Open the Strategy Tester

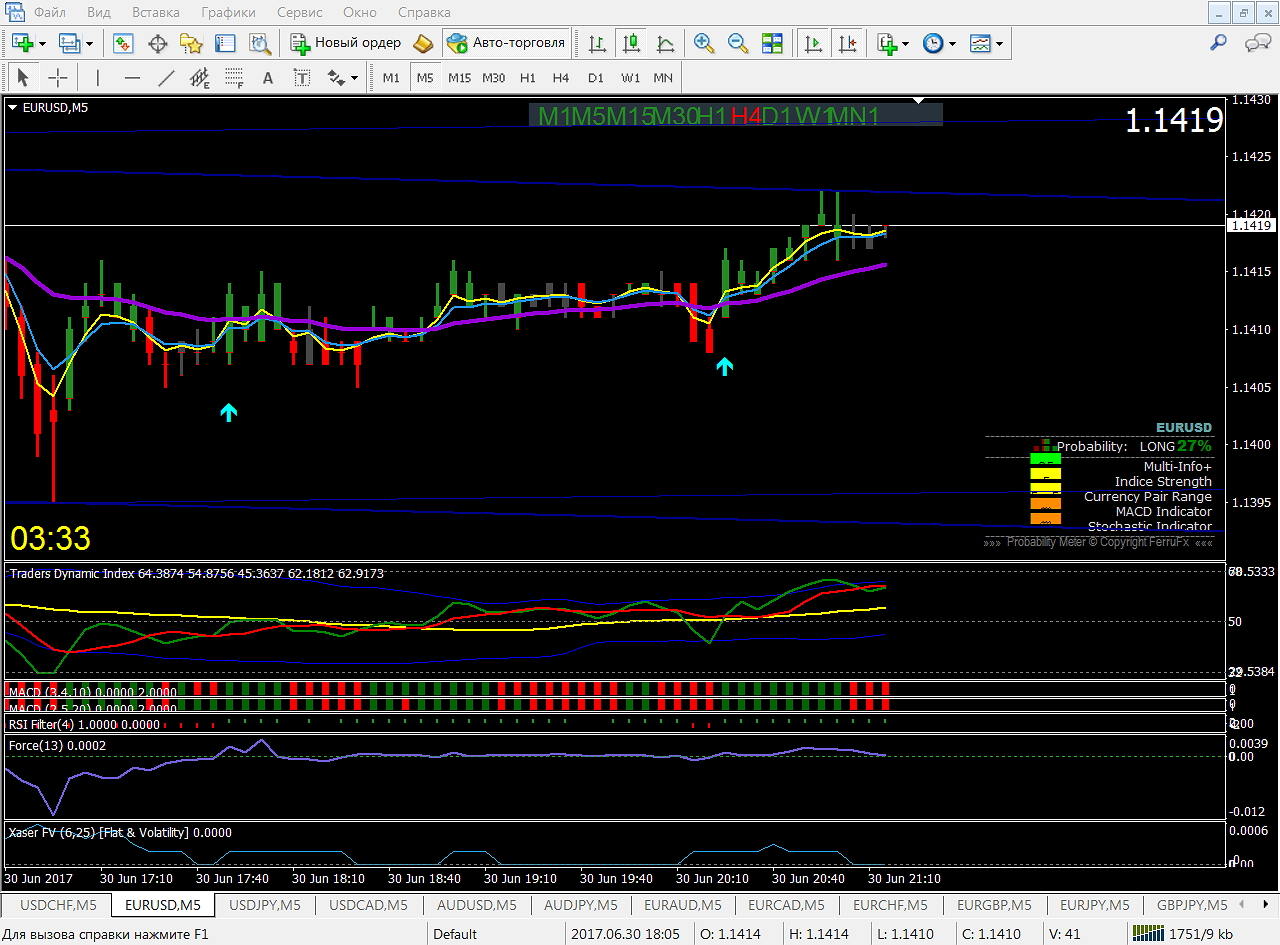pyautogui.click(x=260, y=43)
